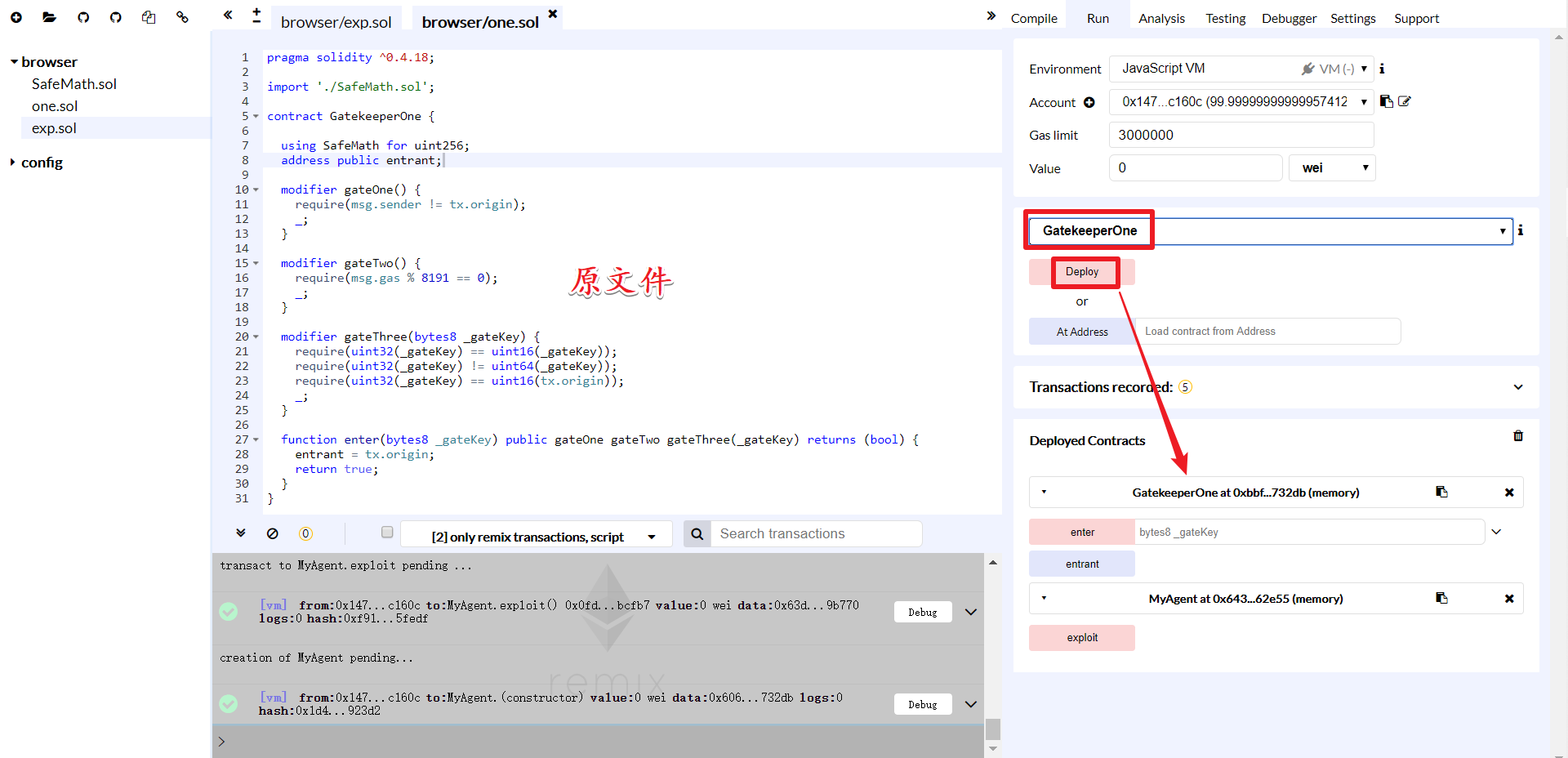
Task: Open Environment JavaScript VM dropdown
Action: tap(1241, 69)
